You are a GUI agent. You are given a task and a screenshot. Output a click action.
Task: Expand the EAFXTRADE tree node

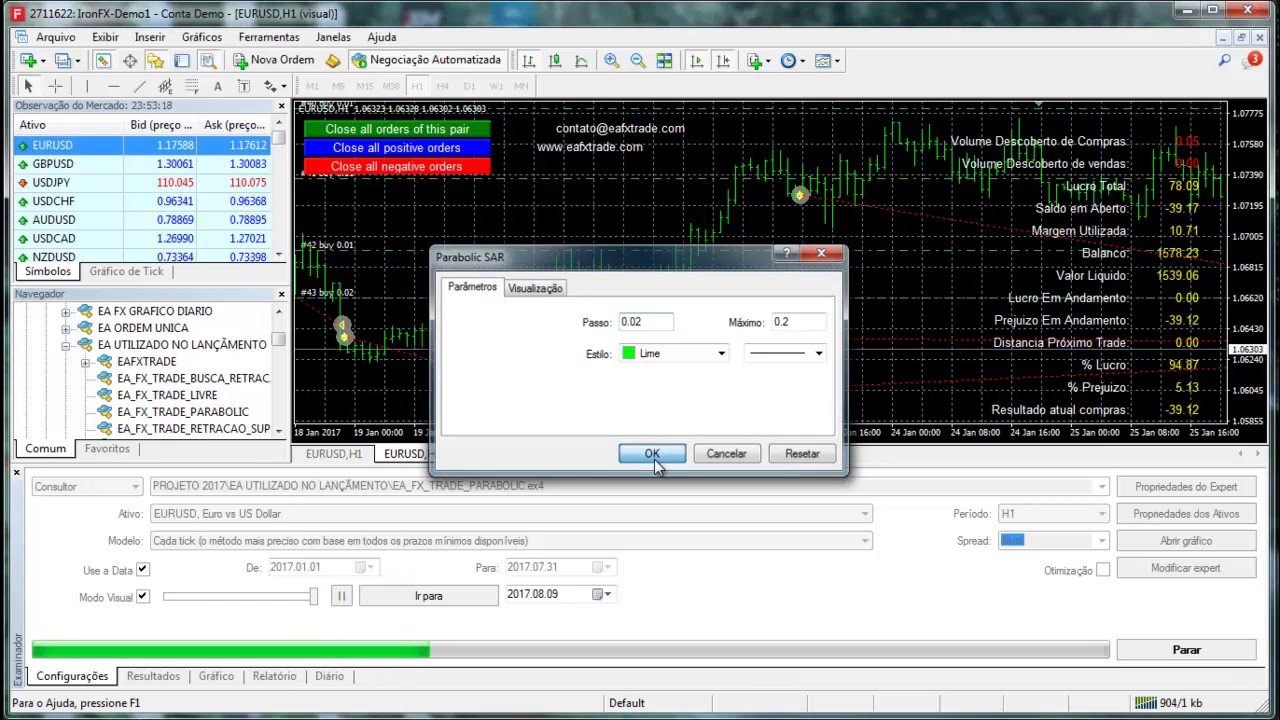pyautogui.click(x=86, y=362)
